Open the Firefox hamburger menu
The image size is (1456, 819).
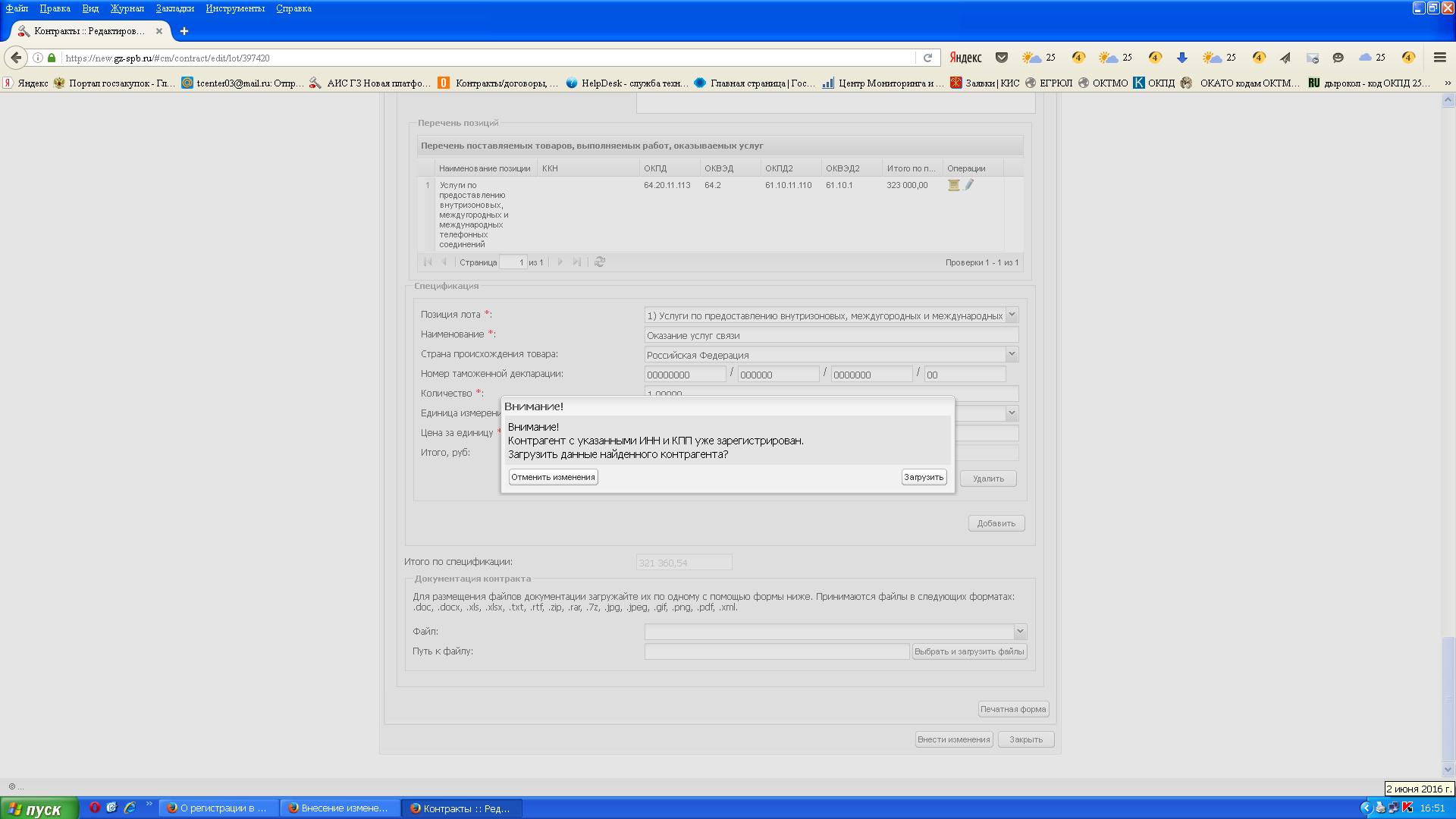[x=1439, y=58]
